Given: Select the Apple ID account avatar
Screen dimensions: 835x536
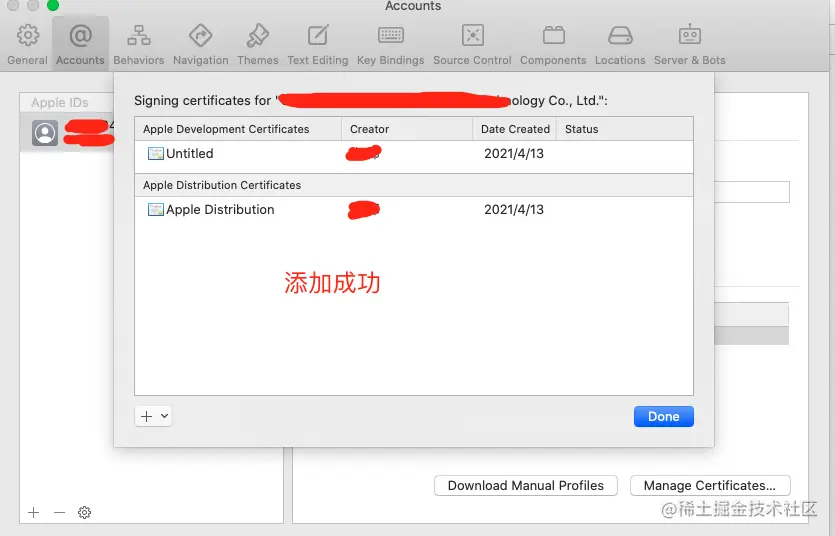Looking at the screenshot, I should tap(45, 133).
